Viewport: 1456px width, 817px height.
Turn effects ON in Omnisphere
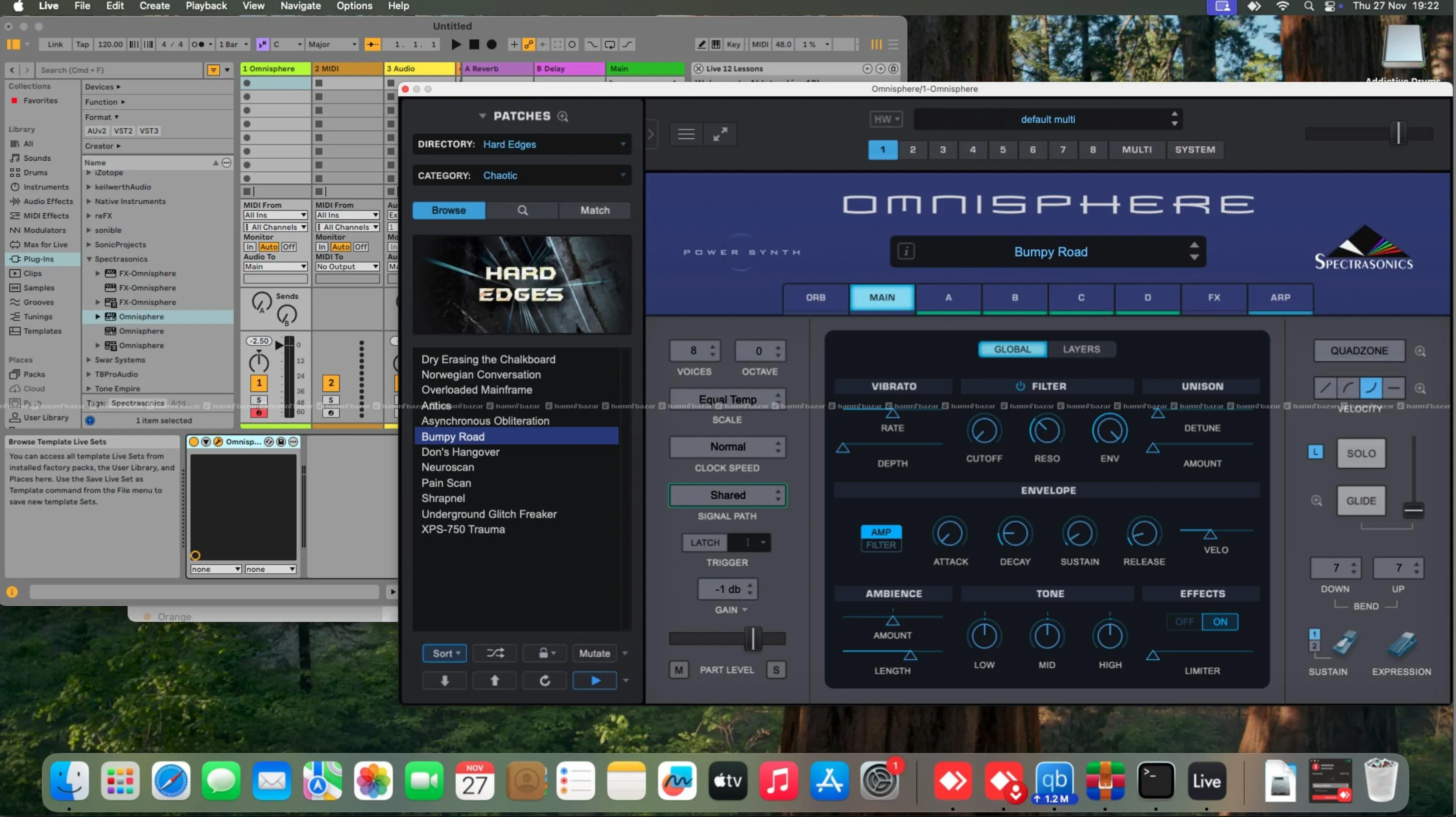point(1220,622)
